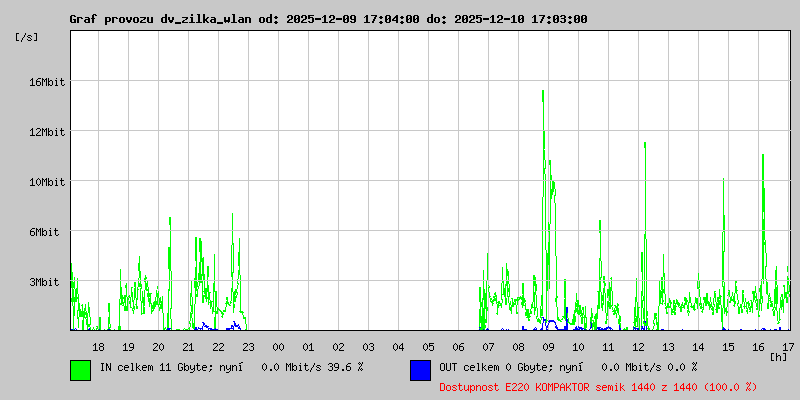Click the 'IN celkem 11 Gbyte' legend text
This screenshot has height=400, width=800.
click(155, 367)
